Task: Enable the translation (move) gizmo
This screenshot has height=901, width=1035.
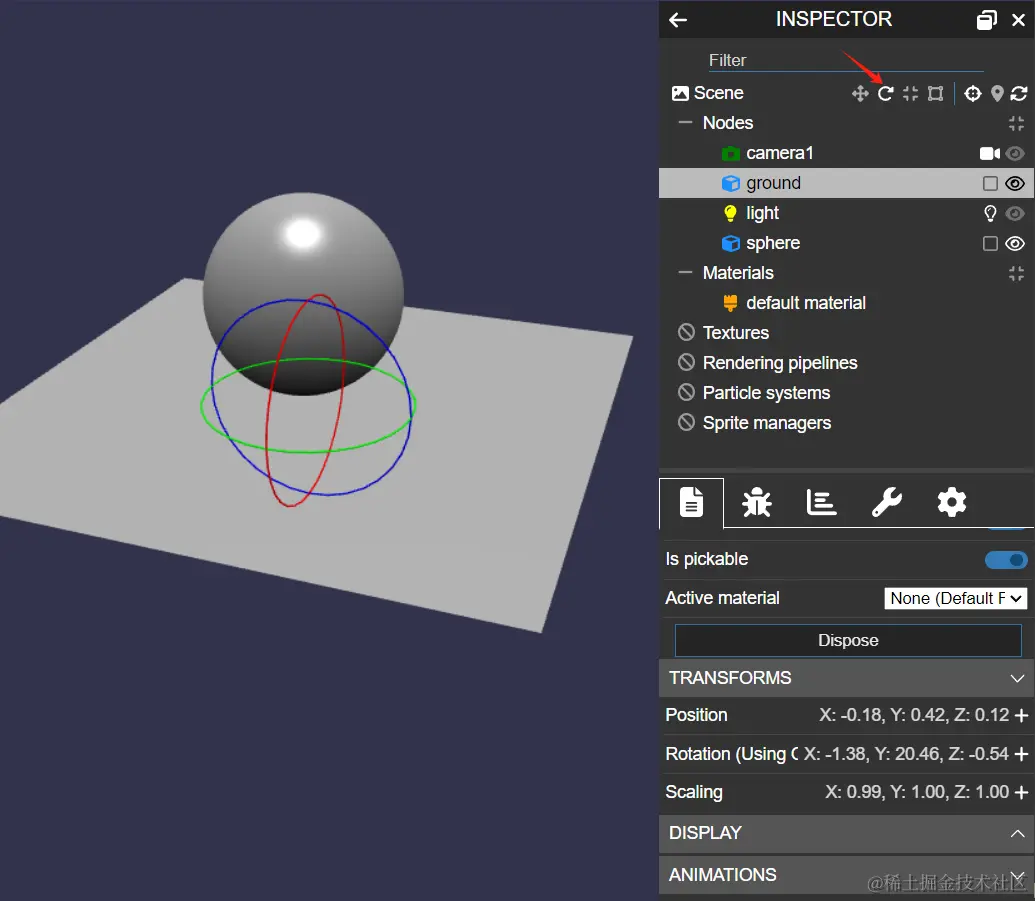Action: click(x=860, y=94)
